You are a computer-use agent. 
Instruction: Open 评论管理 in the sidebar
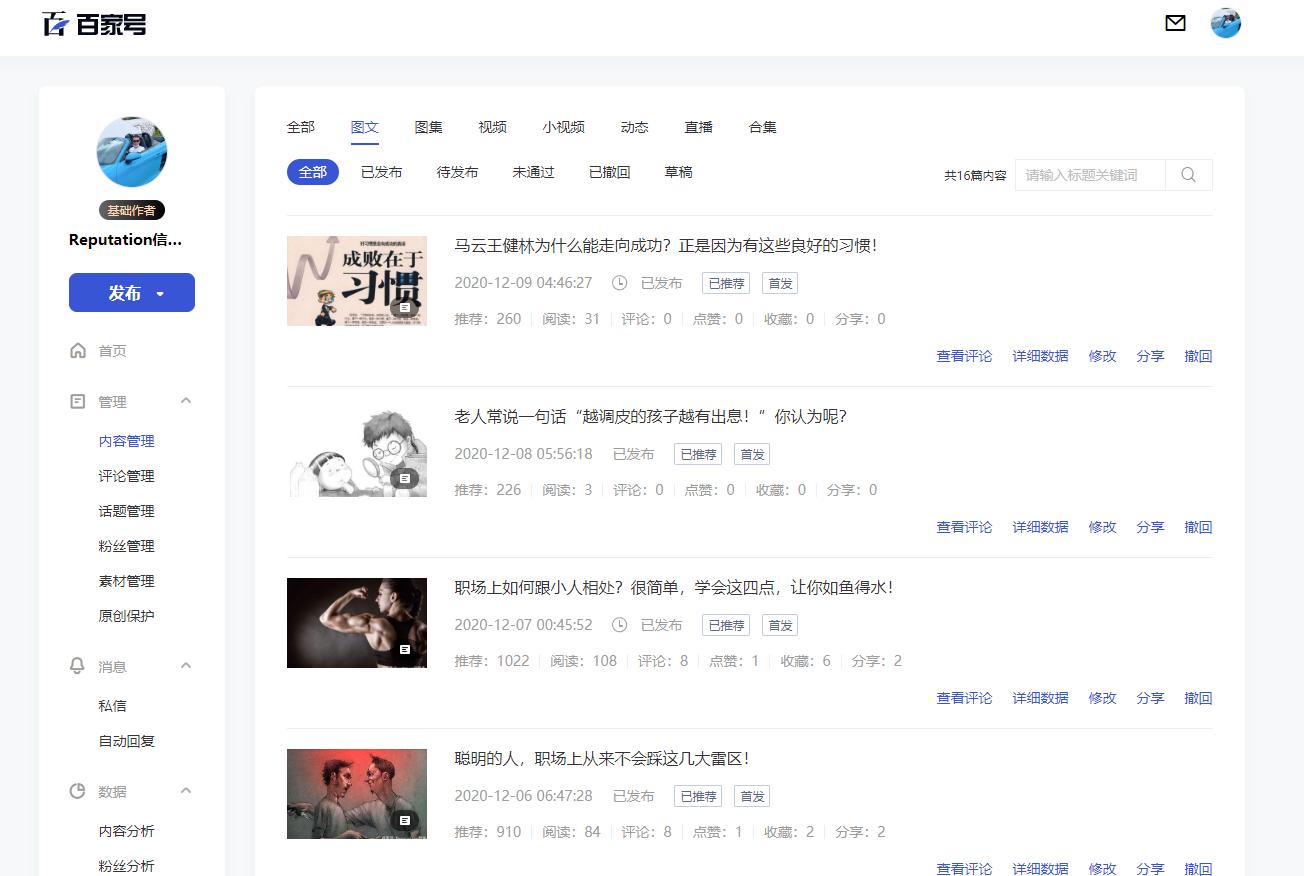click(x=127, y=476)
